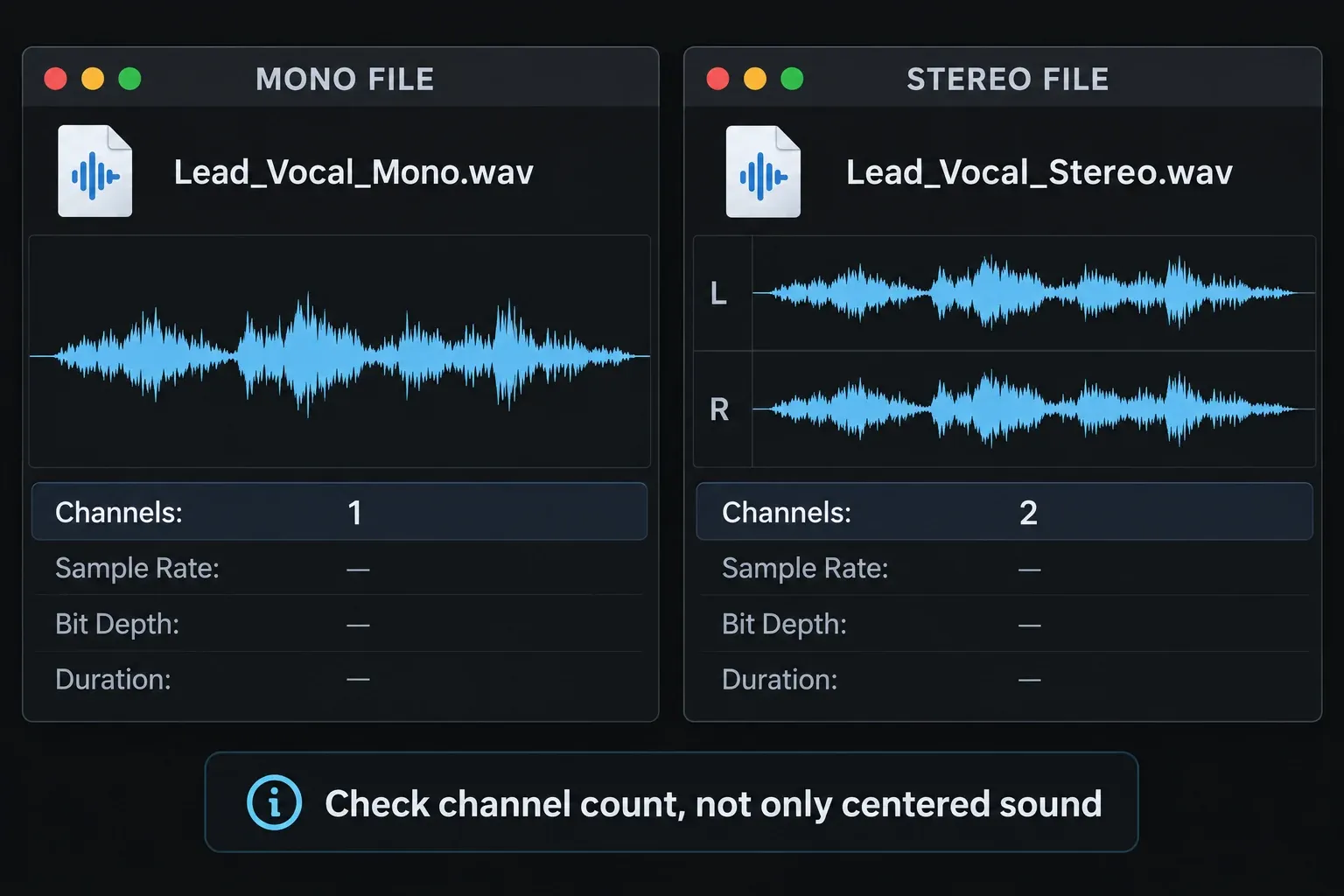
Task: Select the Sample Rate label in Stereo File
Action: [x=805, y=569]
